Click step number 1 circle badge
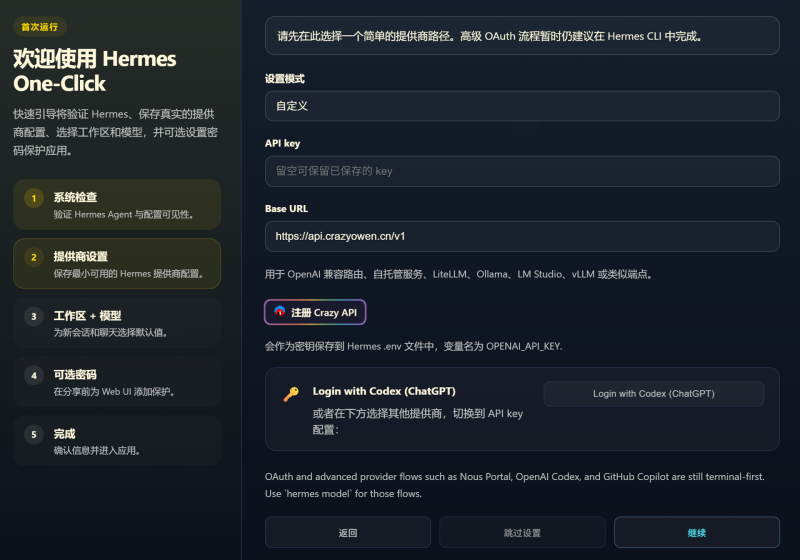Image resolution: width=800 pixels, height=560 pixels. (34, 198)
